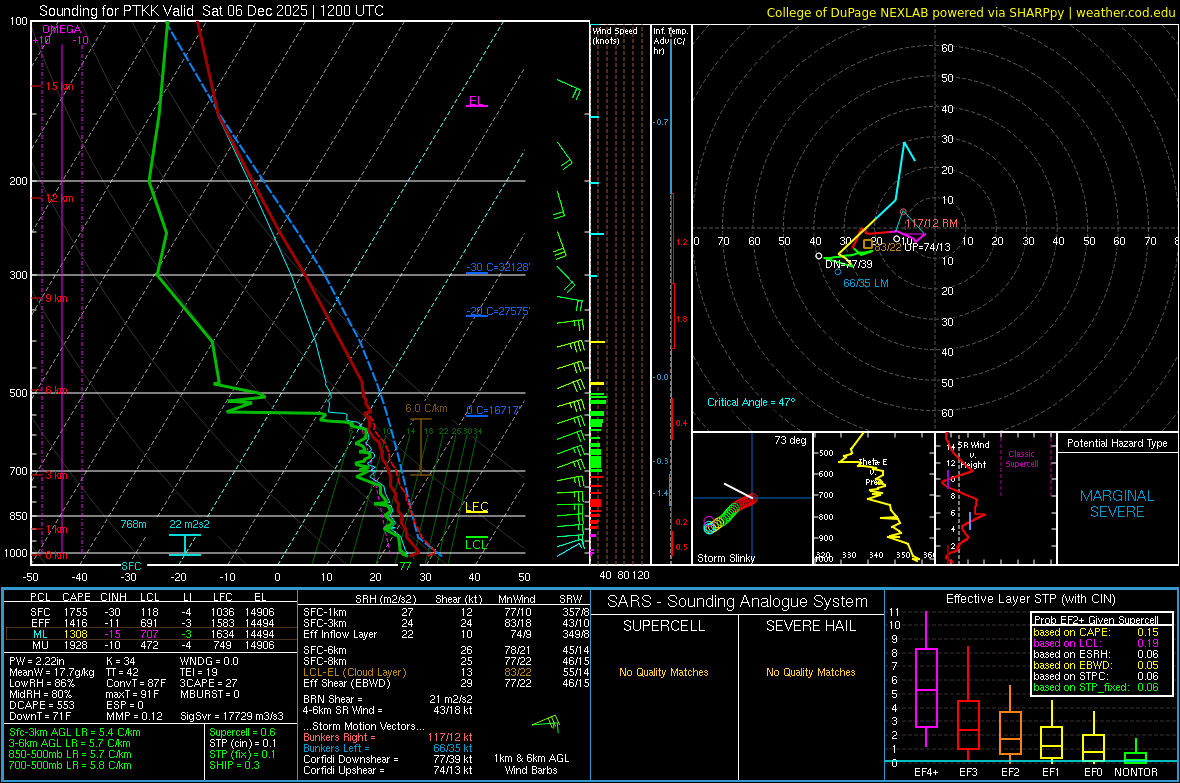Click the 'SigSvr = 17729 m3/s3' value
This screenshot has height=783, width=1180.
pyautogui.click(x=232, y=716)
